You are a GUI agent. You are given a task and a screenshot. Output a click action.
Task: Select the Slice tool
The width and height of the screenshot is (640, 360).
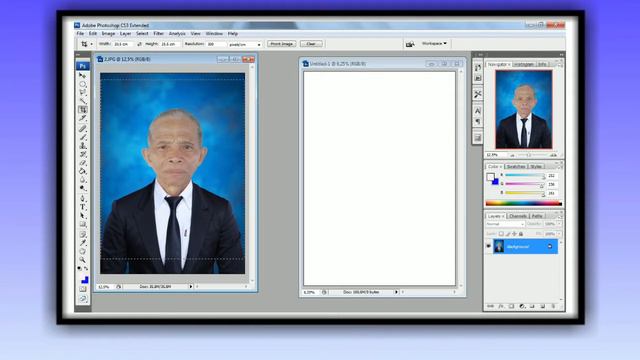pyautogui.click(x=82, y=118)
